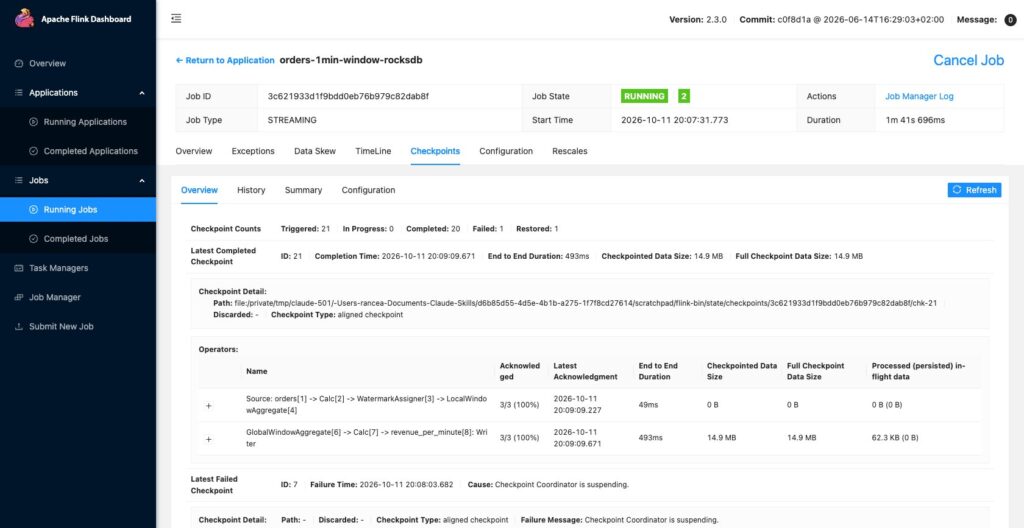Switch to the job Overview tab
Viewport: 1024px width, 528px height.
point(194,151)
